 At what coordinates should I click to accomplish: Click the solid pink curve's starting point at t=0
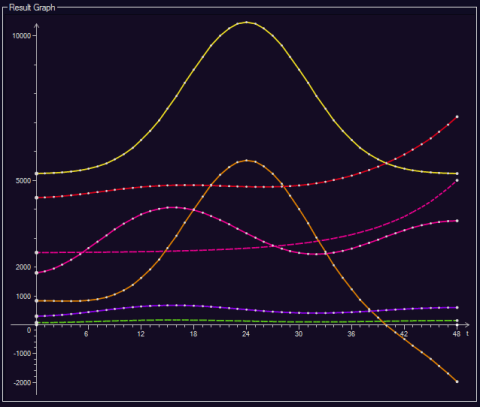coord(37,273)
